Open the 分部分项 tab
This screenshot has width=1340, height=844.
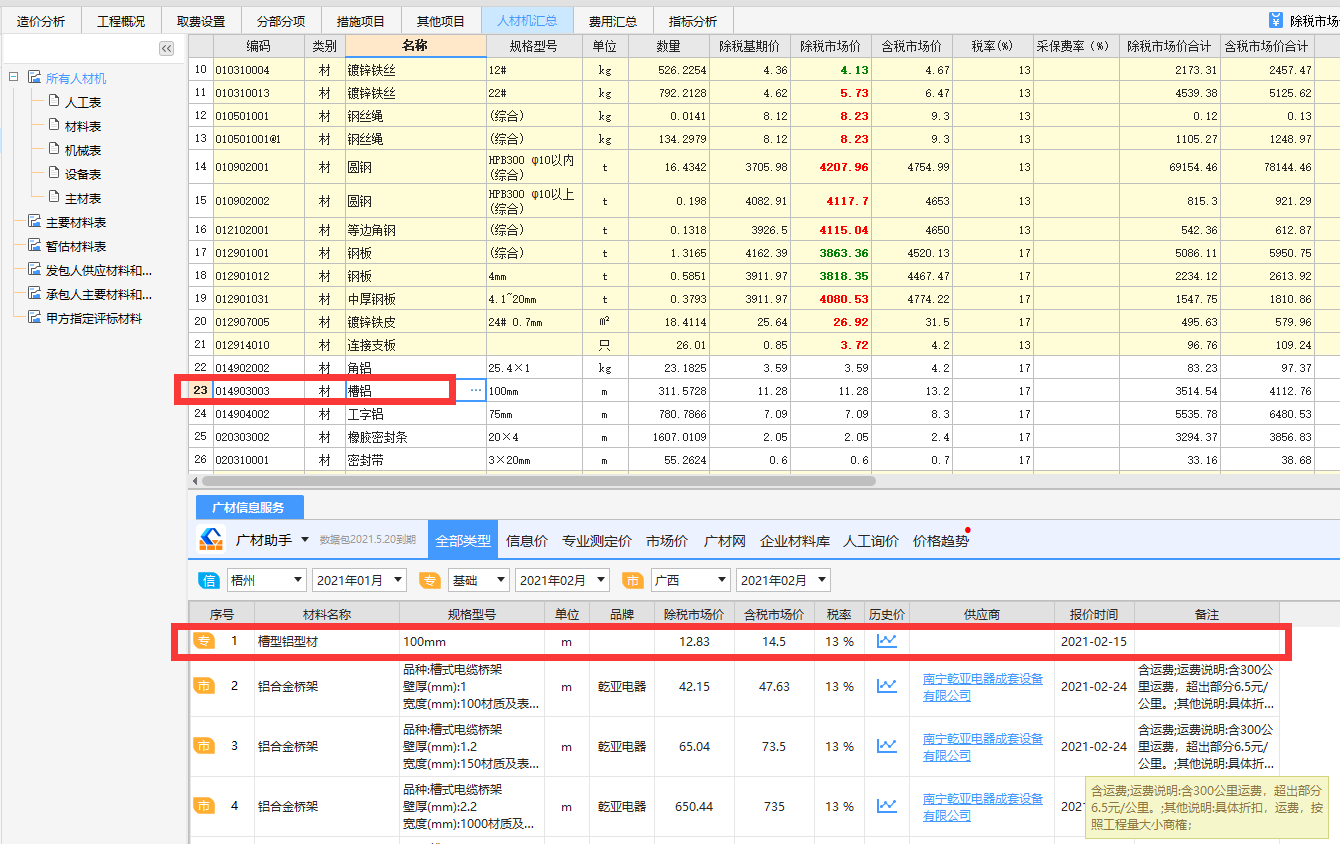pyautogui.click(x=281, y=21)
